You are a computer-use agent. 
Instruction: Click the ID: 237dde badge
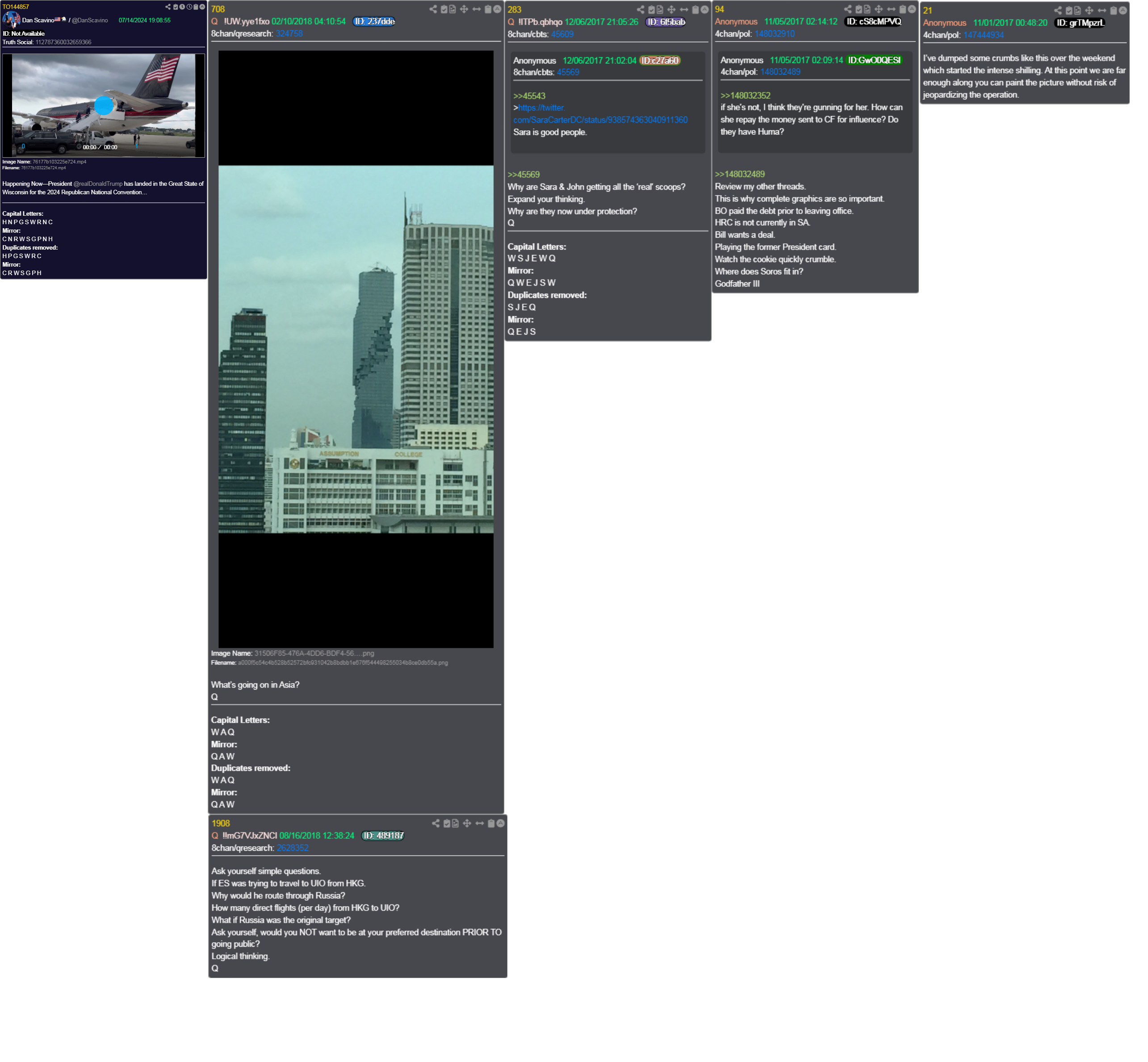point(374,21)
